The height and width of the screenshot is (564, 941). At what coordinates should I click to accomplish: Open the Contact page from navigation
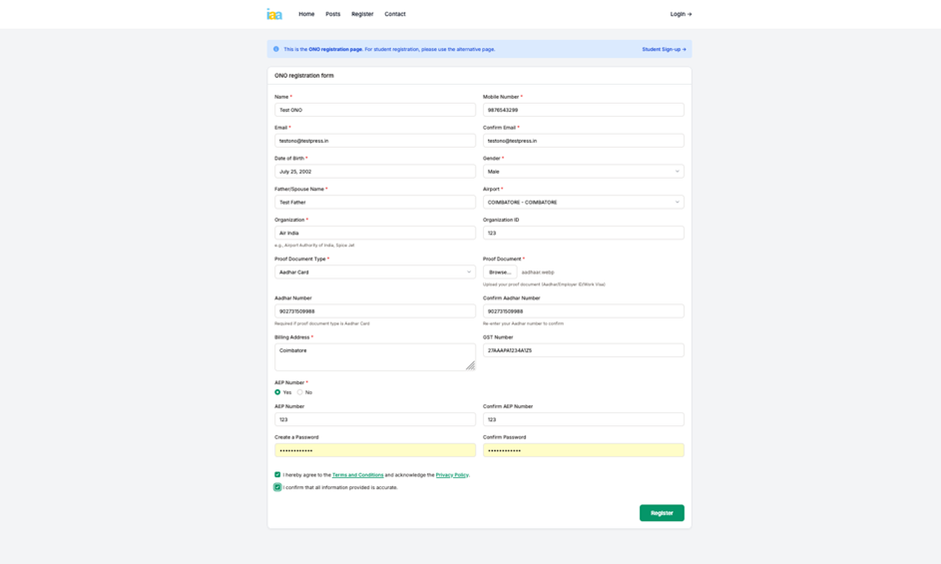coord(395,14)
